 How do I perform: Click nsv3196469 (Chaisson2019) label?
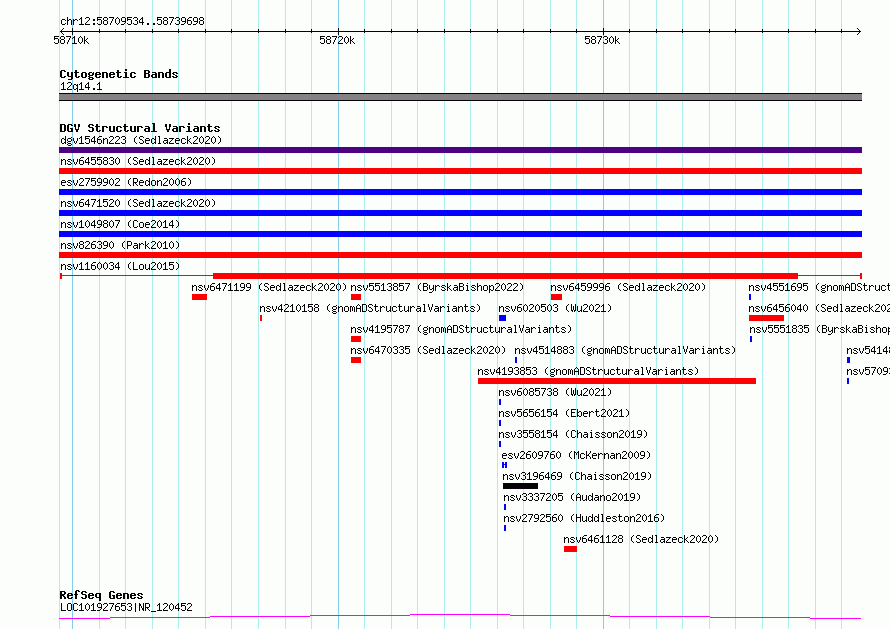577,476
